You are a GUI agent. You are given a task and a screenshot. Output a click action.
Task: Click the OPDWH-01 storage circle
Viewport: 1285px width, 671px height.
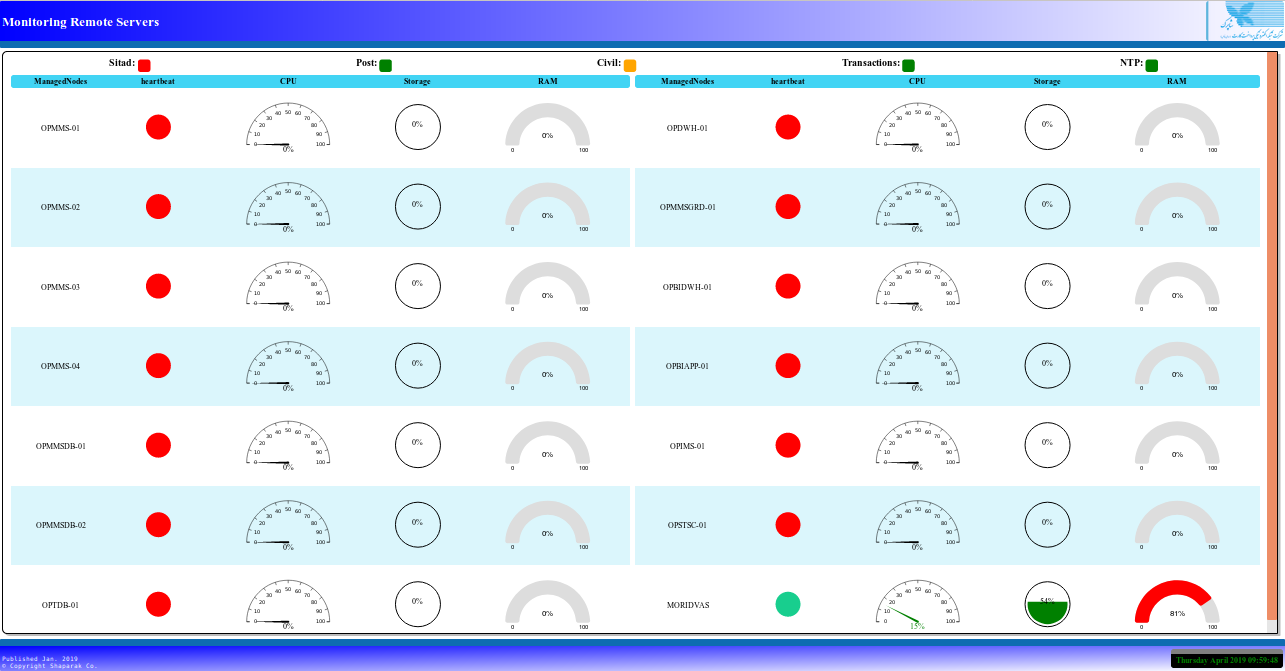1047,127
